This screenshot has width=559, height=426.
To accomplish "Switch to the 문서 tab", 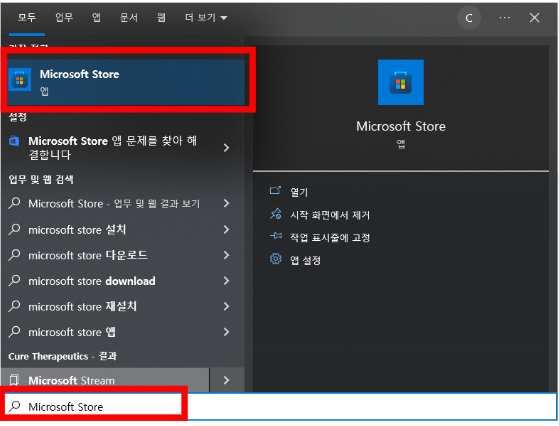I will click(129, 17).
